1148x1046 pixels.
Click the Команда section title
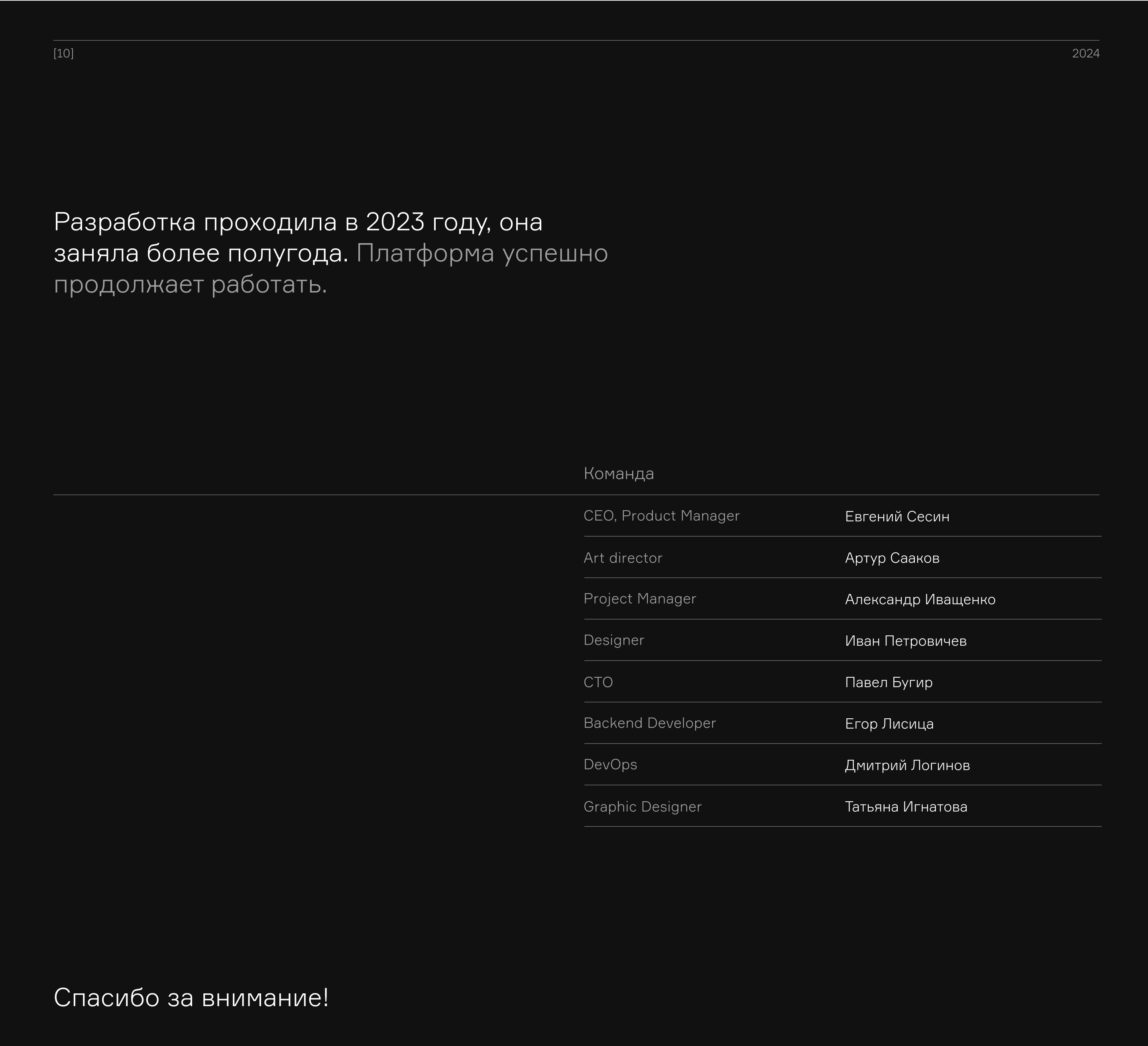[x=618, y=474]
